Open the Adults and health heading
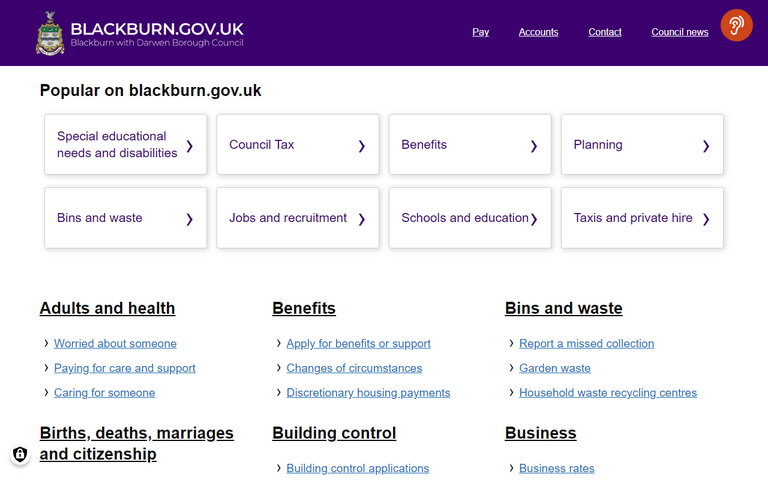The width and height of the screenshot is (768, 480). pyautogui.click(x=107, y=308)
